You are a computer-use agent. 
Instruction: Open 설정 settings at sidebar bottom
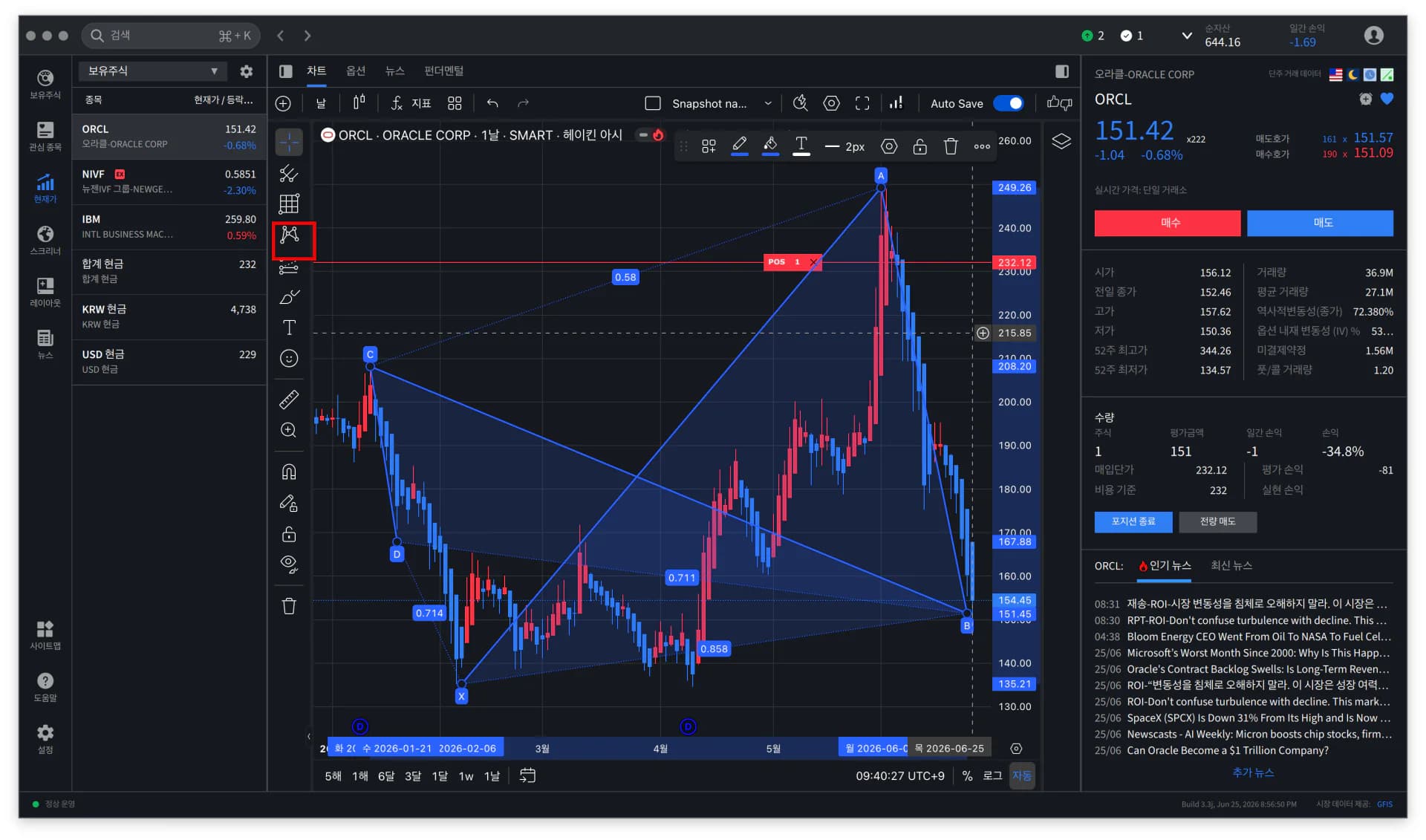point(45,739)
